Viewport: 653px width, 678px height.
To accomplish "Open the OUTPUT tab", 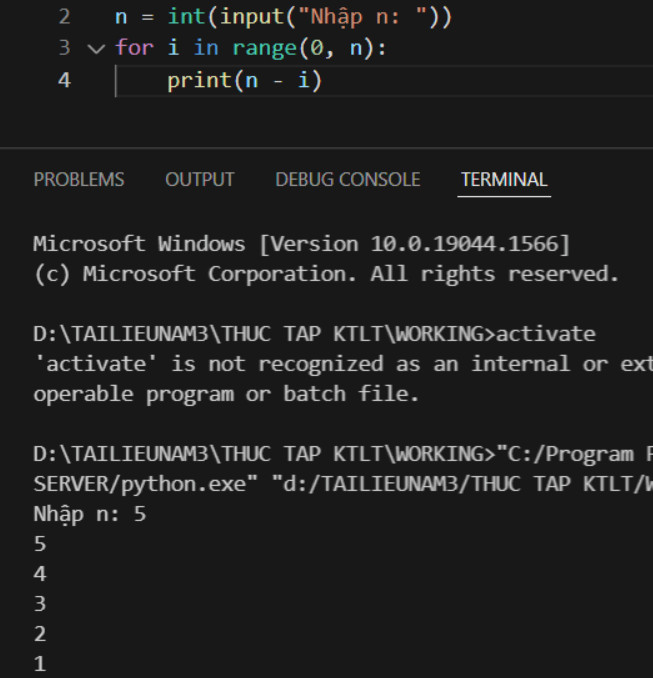I will pyautogui.click(x=199, y=179).
